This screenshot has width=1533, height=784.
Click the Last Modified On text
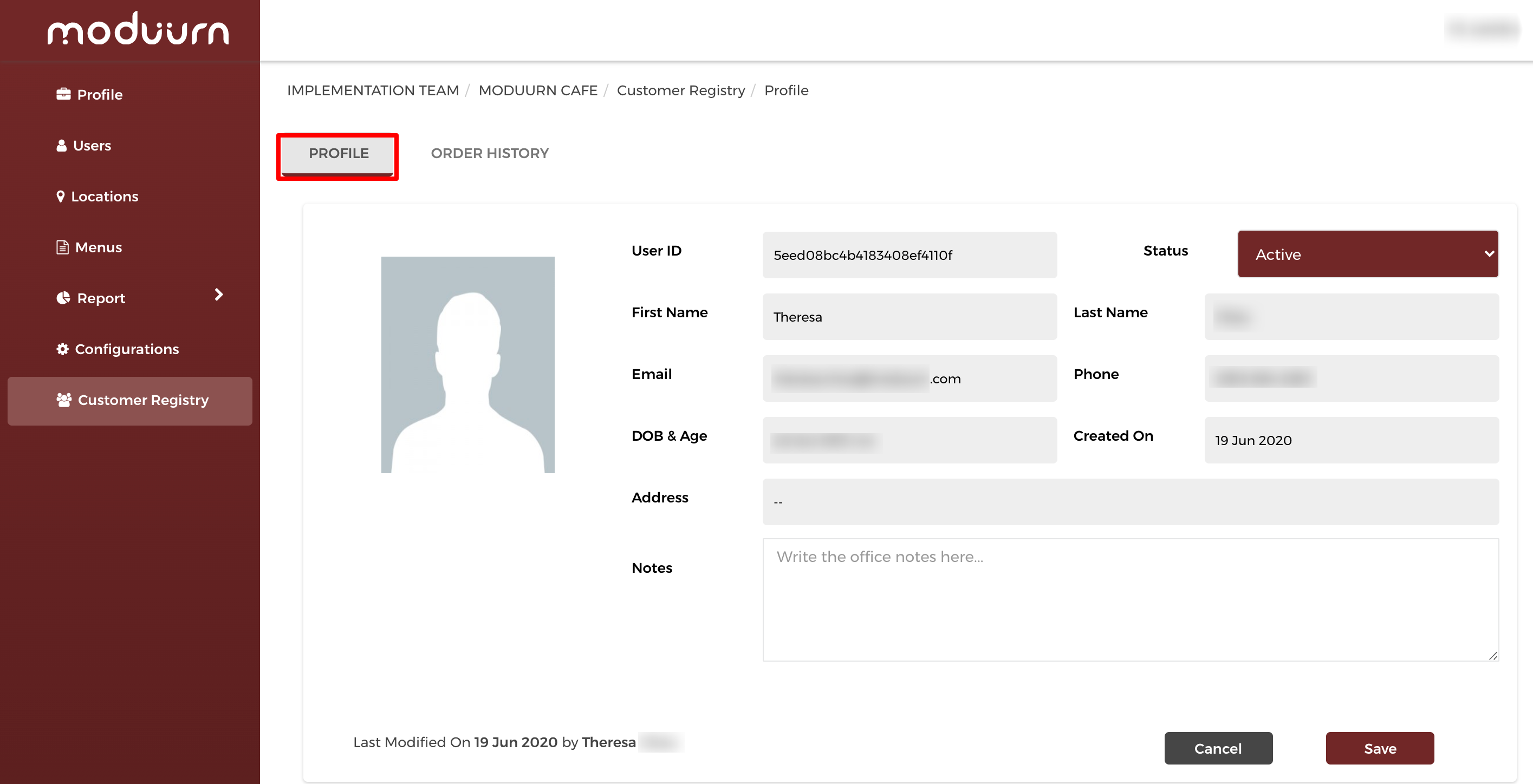tap(518, 742)
